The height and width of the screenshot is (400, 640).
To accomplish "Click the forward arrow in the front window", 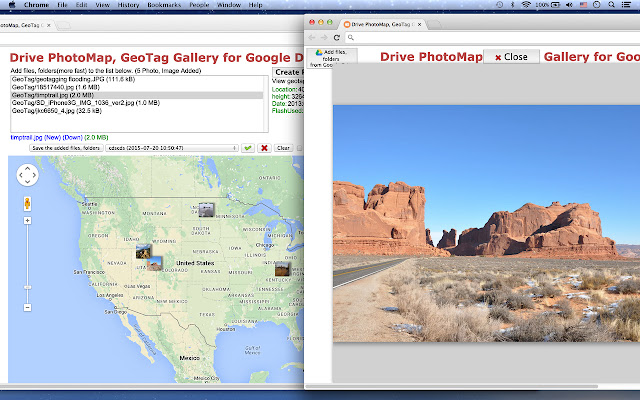I will click(324, 38).
